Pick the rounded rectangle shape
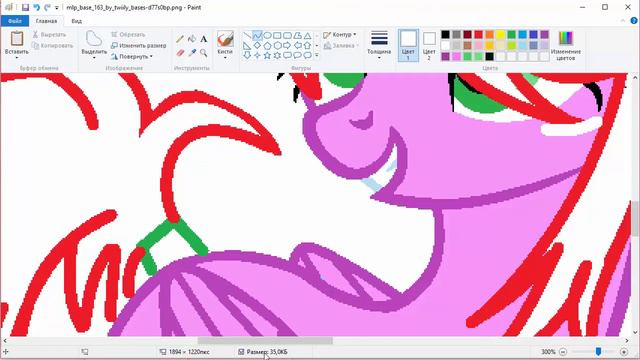The image size is (640, 360). [x=287, y=36]
